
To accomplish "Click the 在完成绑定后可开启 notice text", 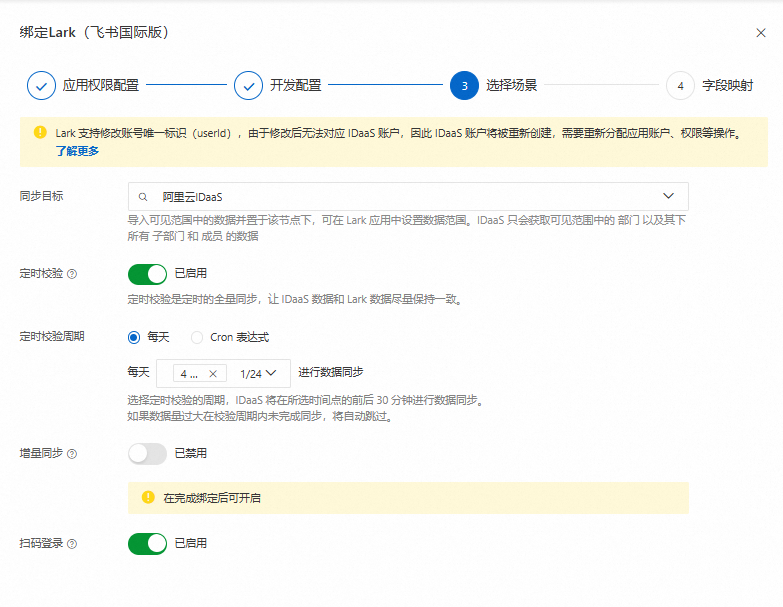I will pyautogui.click(x=212, y=498).
